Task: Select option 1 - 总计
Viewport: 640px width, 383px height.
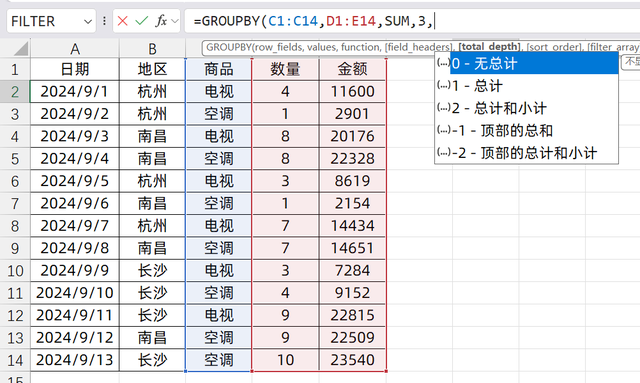Action: click(527, 86)
